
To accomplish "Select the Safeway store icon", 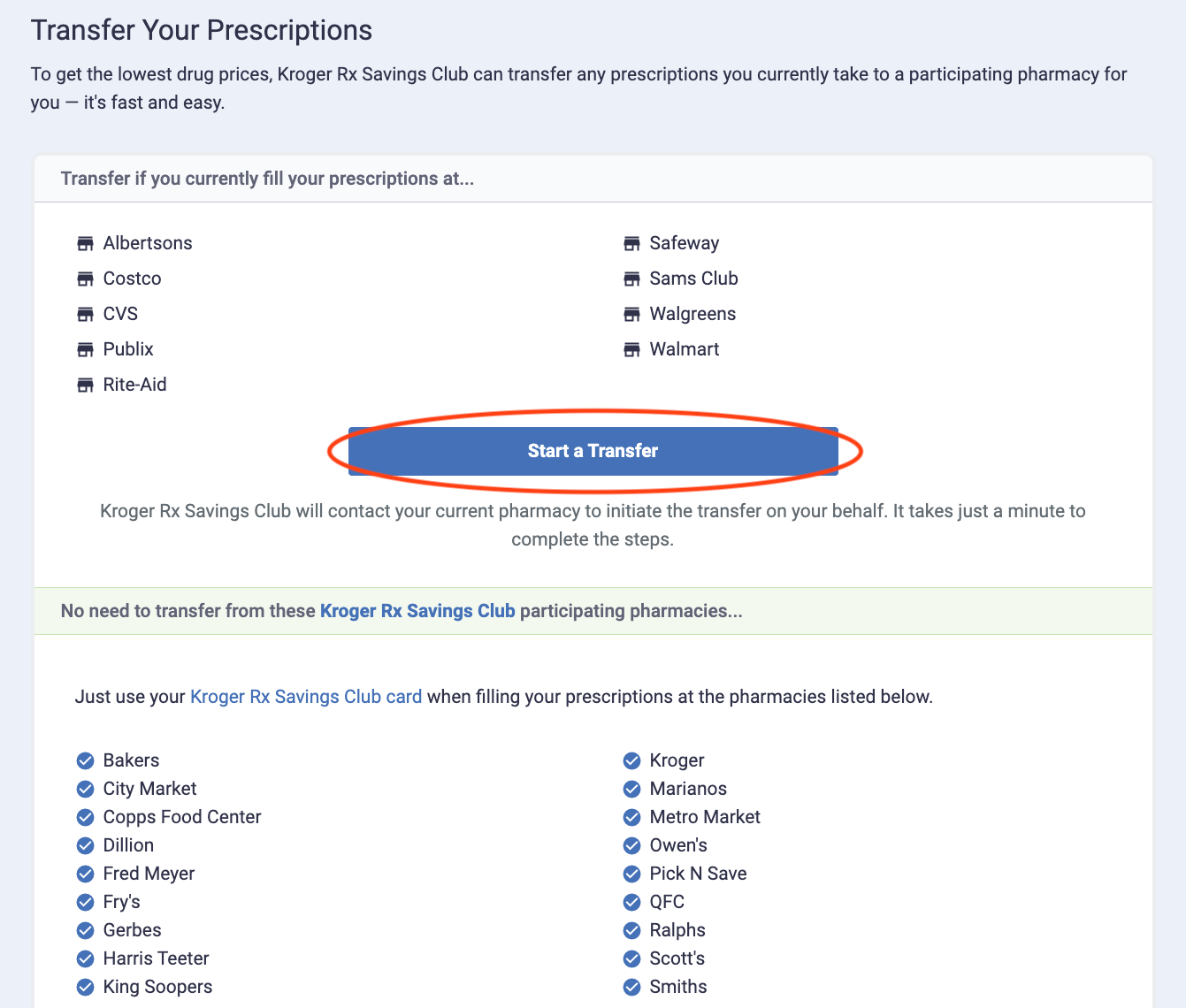I will tap(631, 243).
